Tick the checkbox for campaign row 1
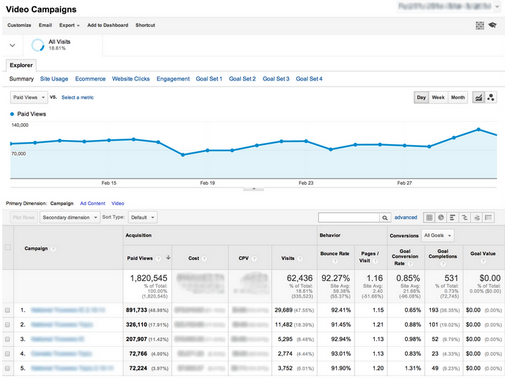505x382 pixels. click(x=7, y=310)
